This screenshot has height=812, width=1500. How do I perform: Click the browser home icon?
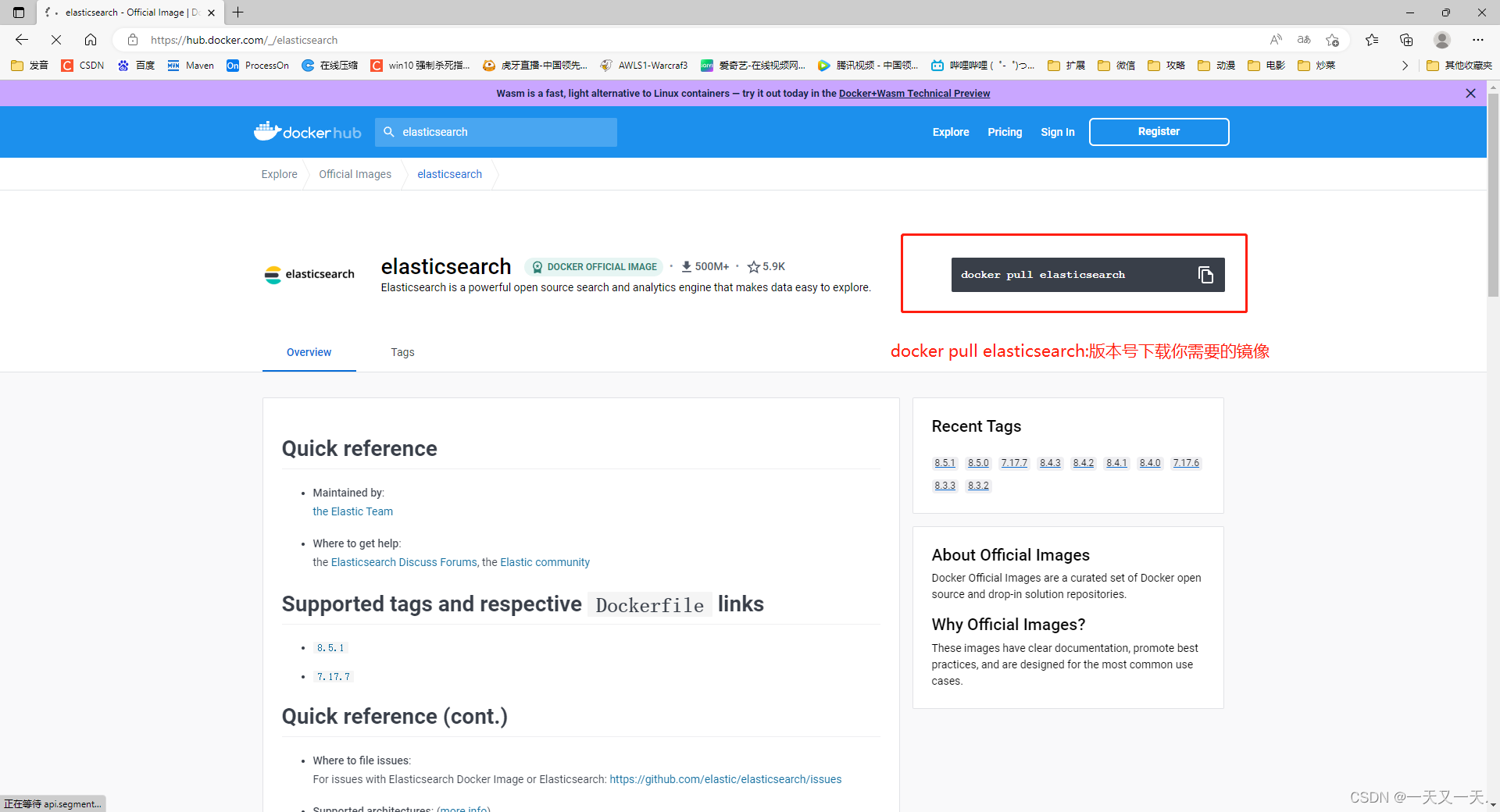(x=91, y=40)
